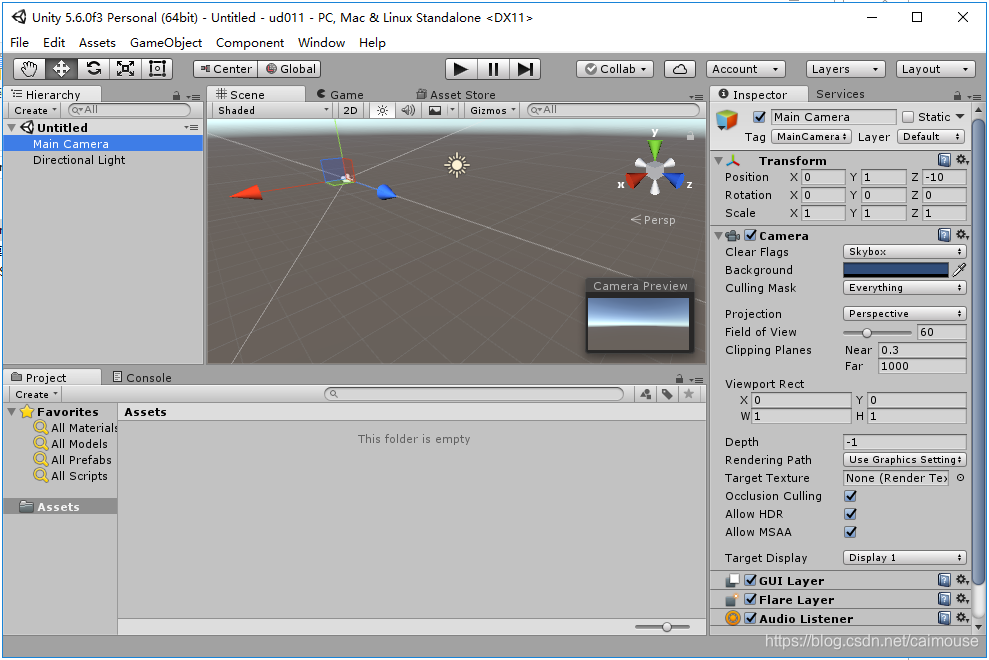The height and width of the screenshot is (660, 989).
Task: Open Audio Listener gear settings
Action: click(962, 618)
